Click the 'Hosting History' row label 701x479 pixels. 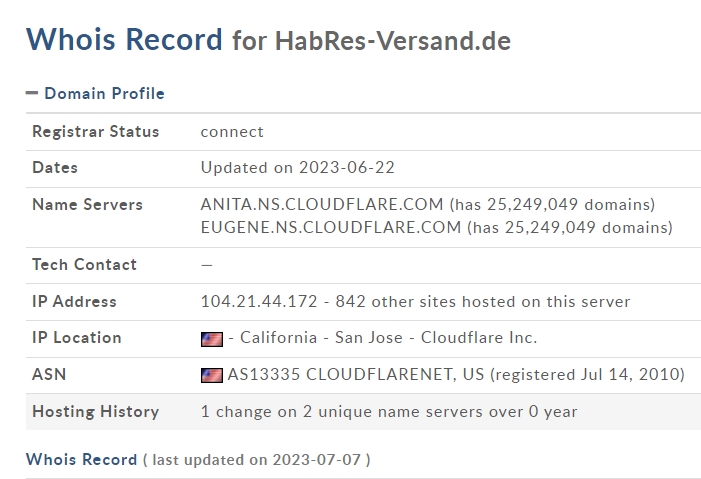[96, 411]
